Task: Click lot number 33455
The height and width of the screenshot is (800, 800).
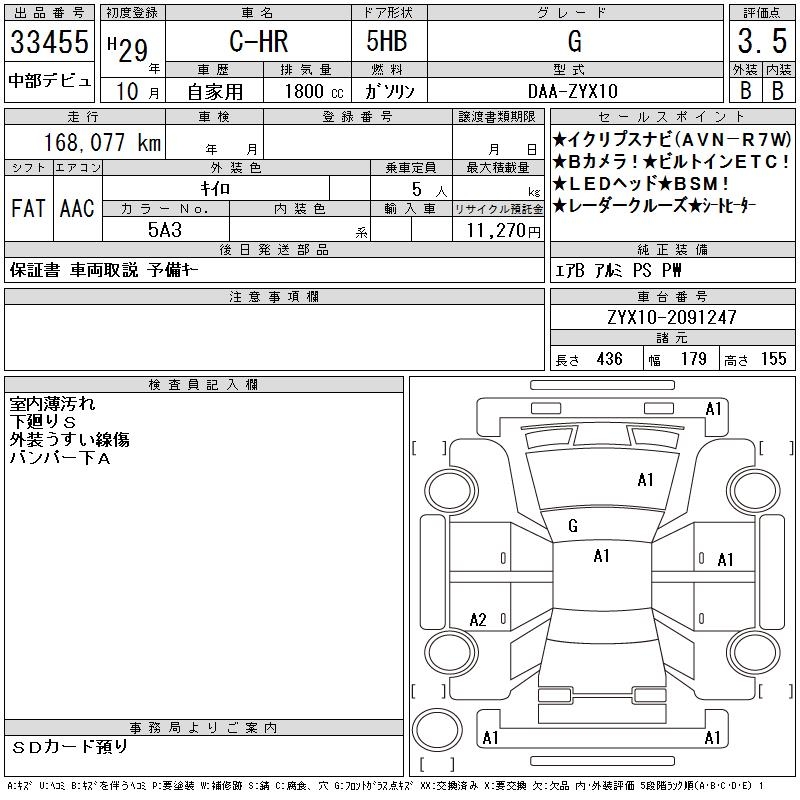Action: pos(49,41)
